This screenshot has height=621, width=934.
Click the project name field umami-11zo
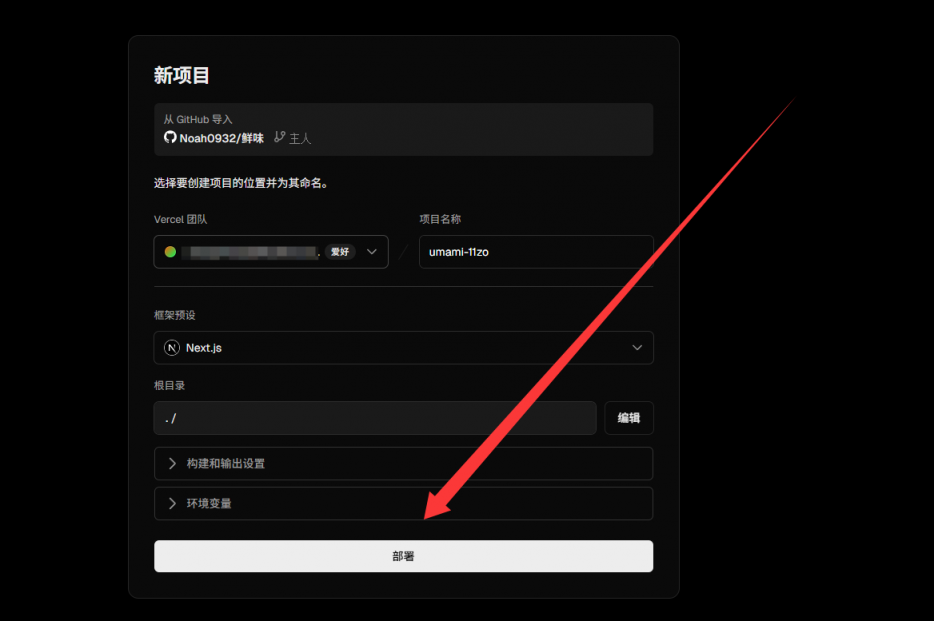[536, 252]
